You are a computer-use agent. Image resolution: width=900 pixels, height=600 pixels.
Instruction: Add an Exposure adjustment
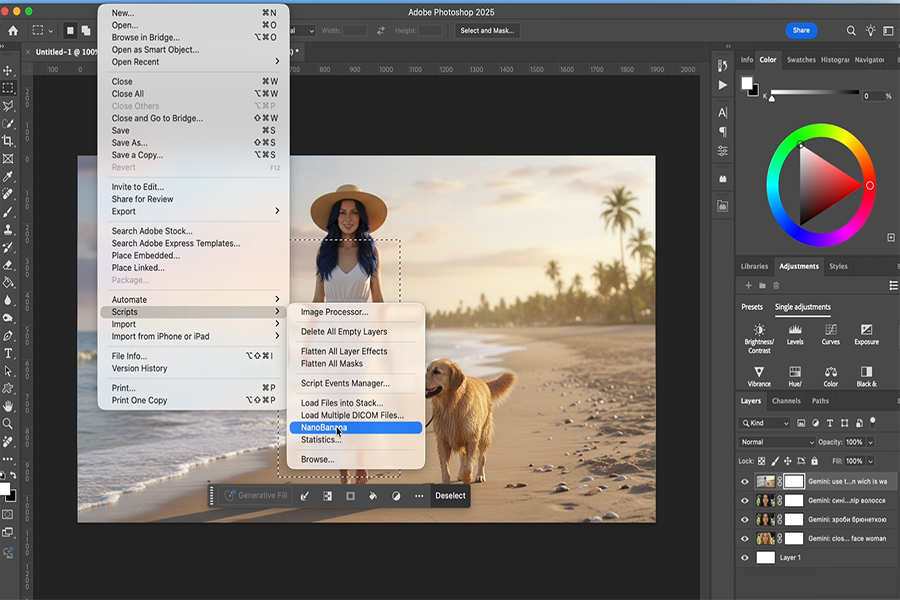[866, 334]
